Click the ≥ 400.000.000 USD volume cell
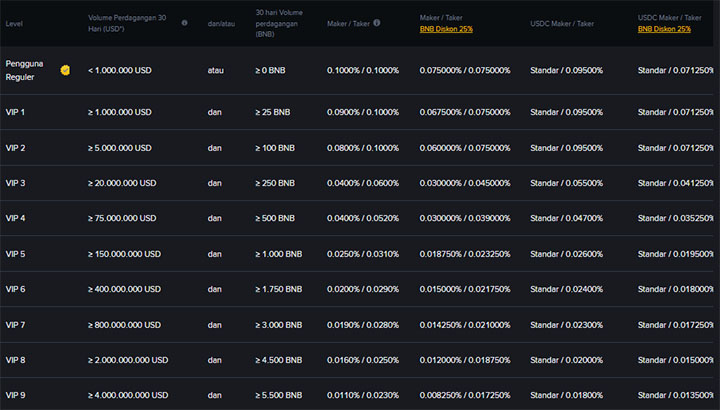This screenshot has height=410, width=720. point(124,289)
